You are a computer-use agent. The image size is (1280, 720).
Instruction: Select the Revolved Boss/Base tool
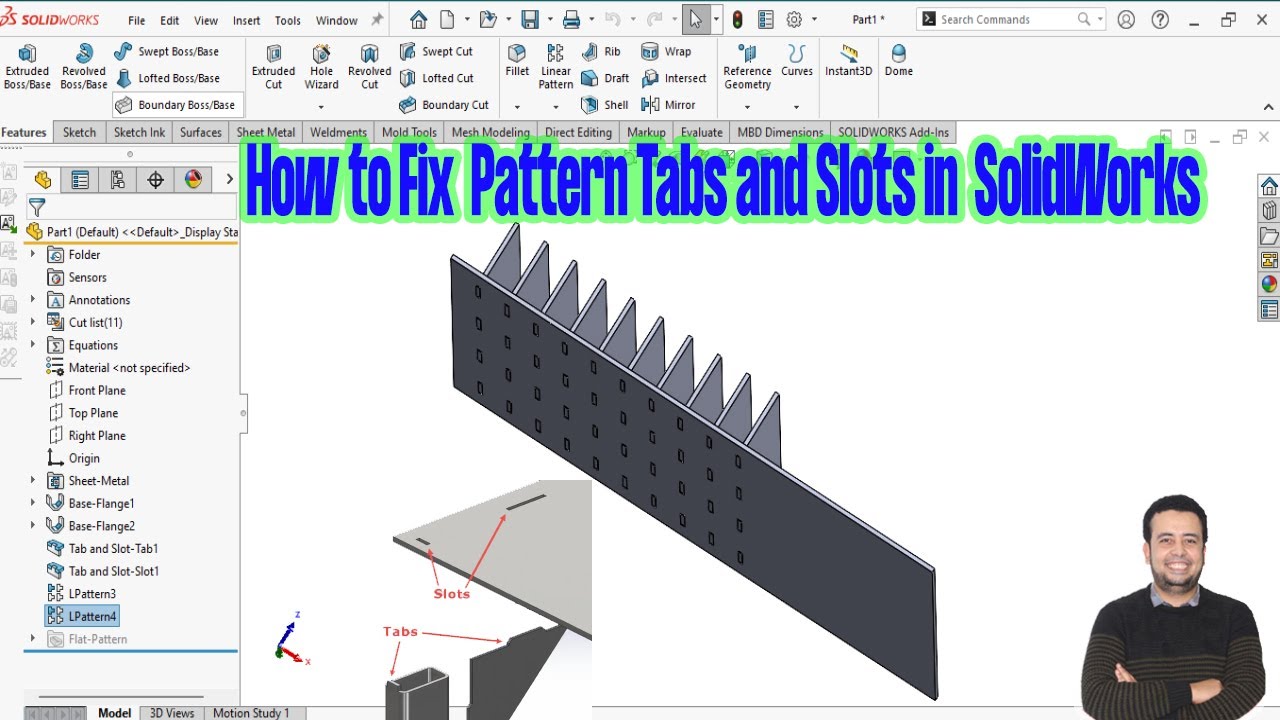click(x=84, y=66)
